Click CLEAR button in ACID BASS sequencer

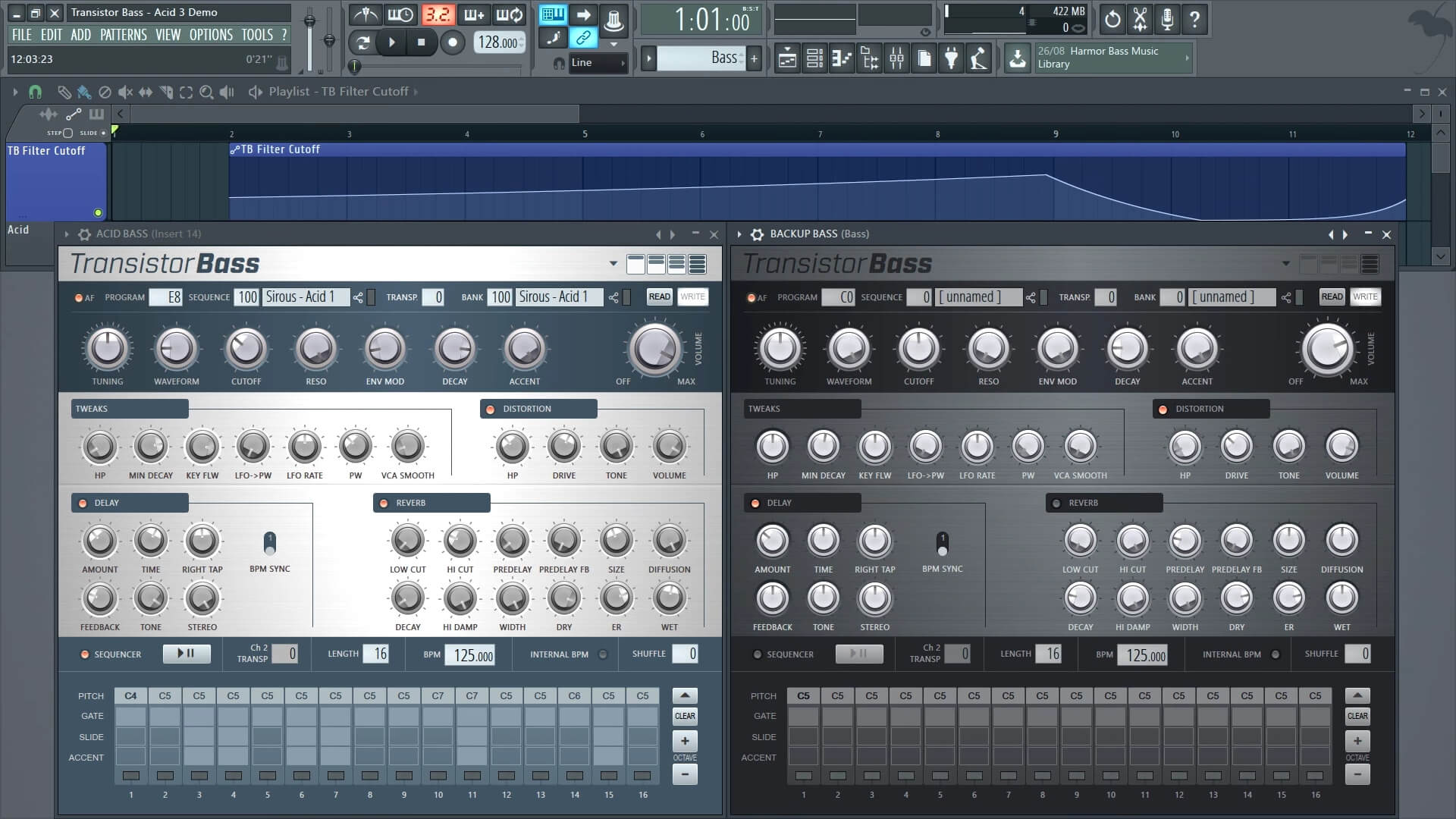[x=685, y=715]
